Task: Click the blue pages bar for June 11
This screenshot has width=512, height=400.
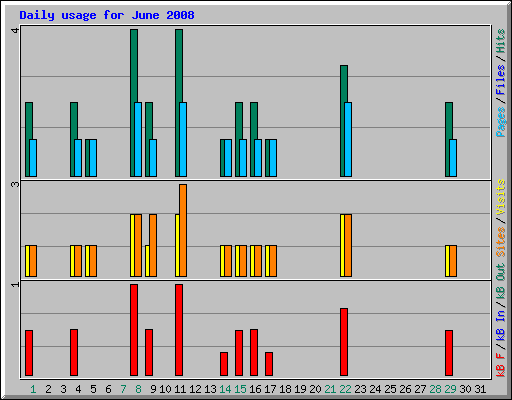Action: (183, 139)
